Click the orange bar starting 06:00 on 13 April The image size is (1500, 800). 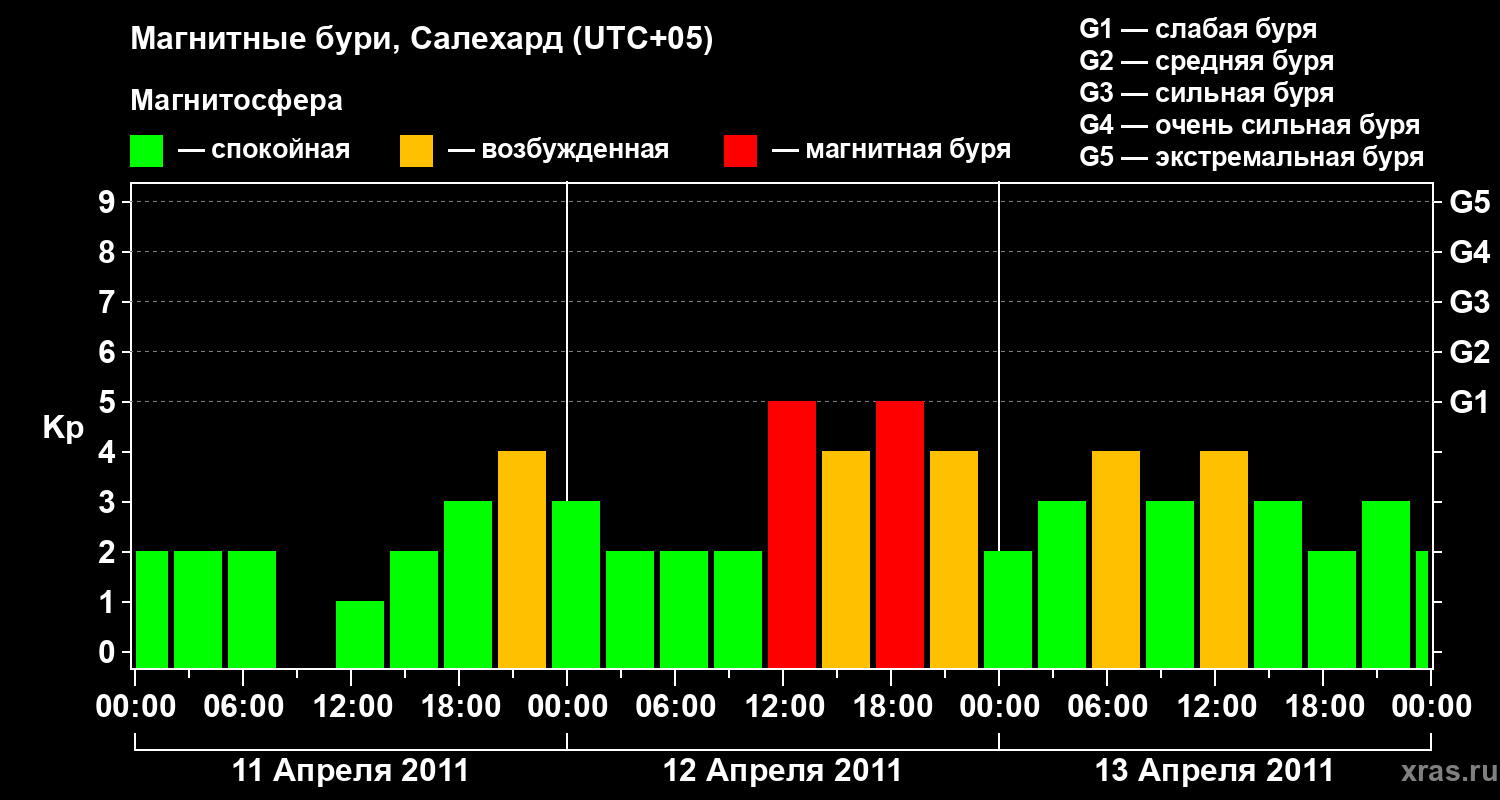point(1116,560)
